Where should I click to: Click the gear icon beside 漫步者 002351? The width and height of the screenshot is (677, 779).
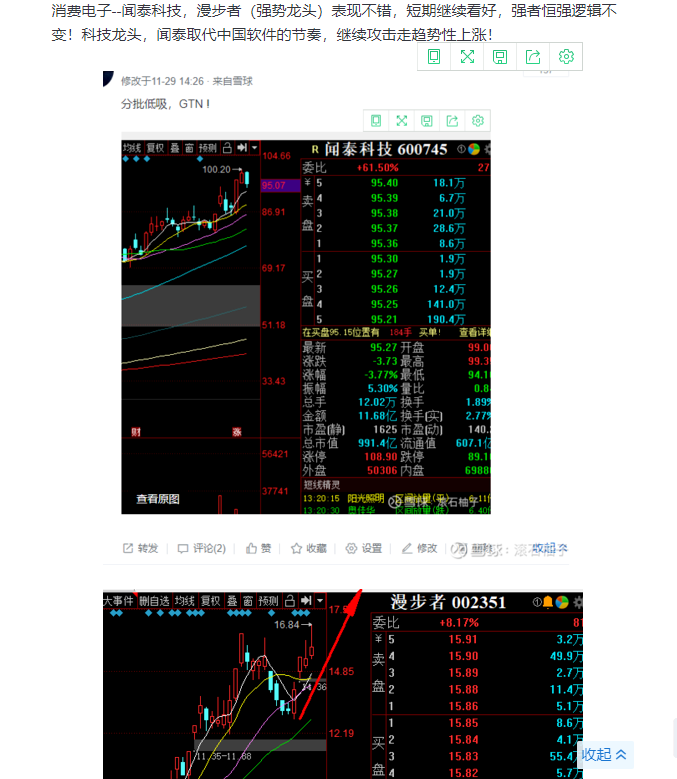click(578, 603)
